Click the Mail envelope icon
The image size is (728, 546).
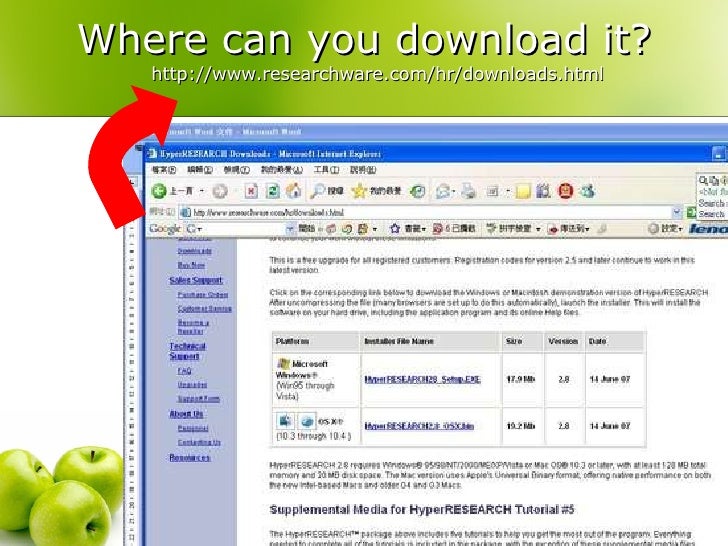point(443,191)
